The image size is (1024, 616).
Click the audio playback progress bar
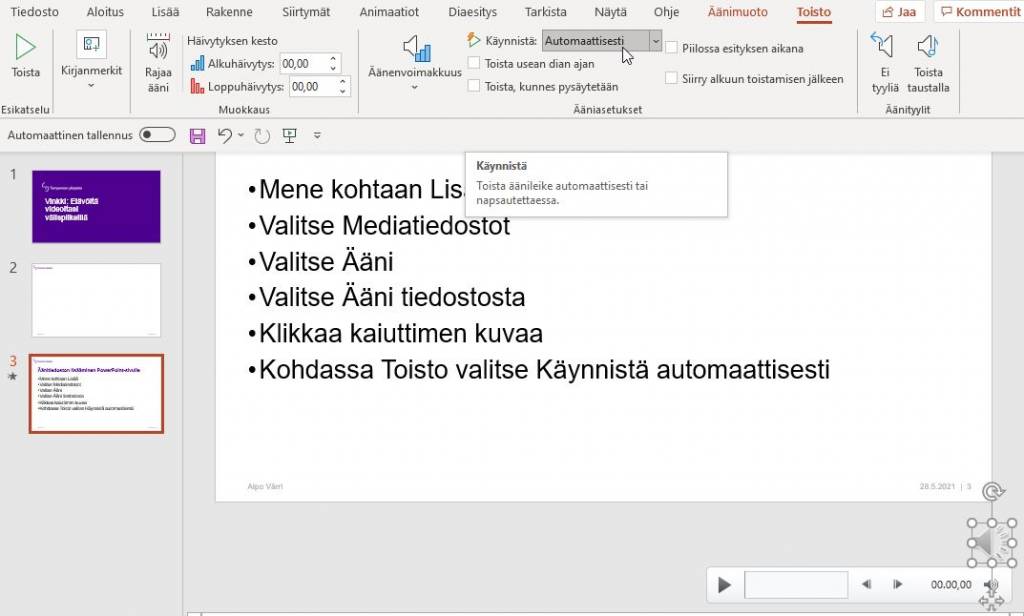click(x=795, y=585)
